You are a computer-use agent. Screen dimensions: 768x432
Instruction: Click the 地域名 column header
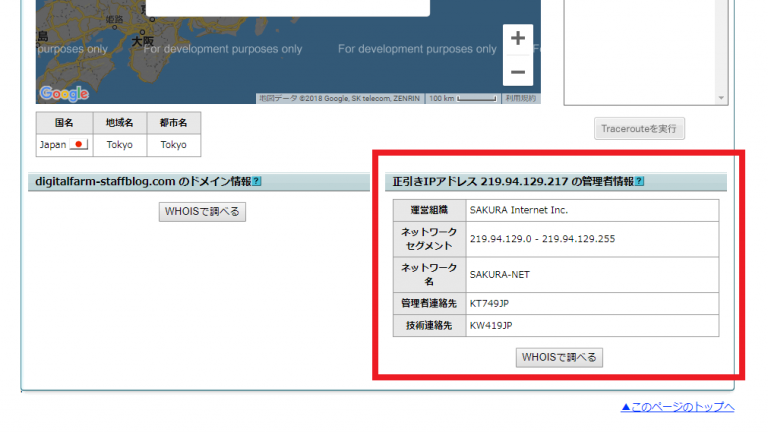click(120, 123)
